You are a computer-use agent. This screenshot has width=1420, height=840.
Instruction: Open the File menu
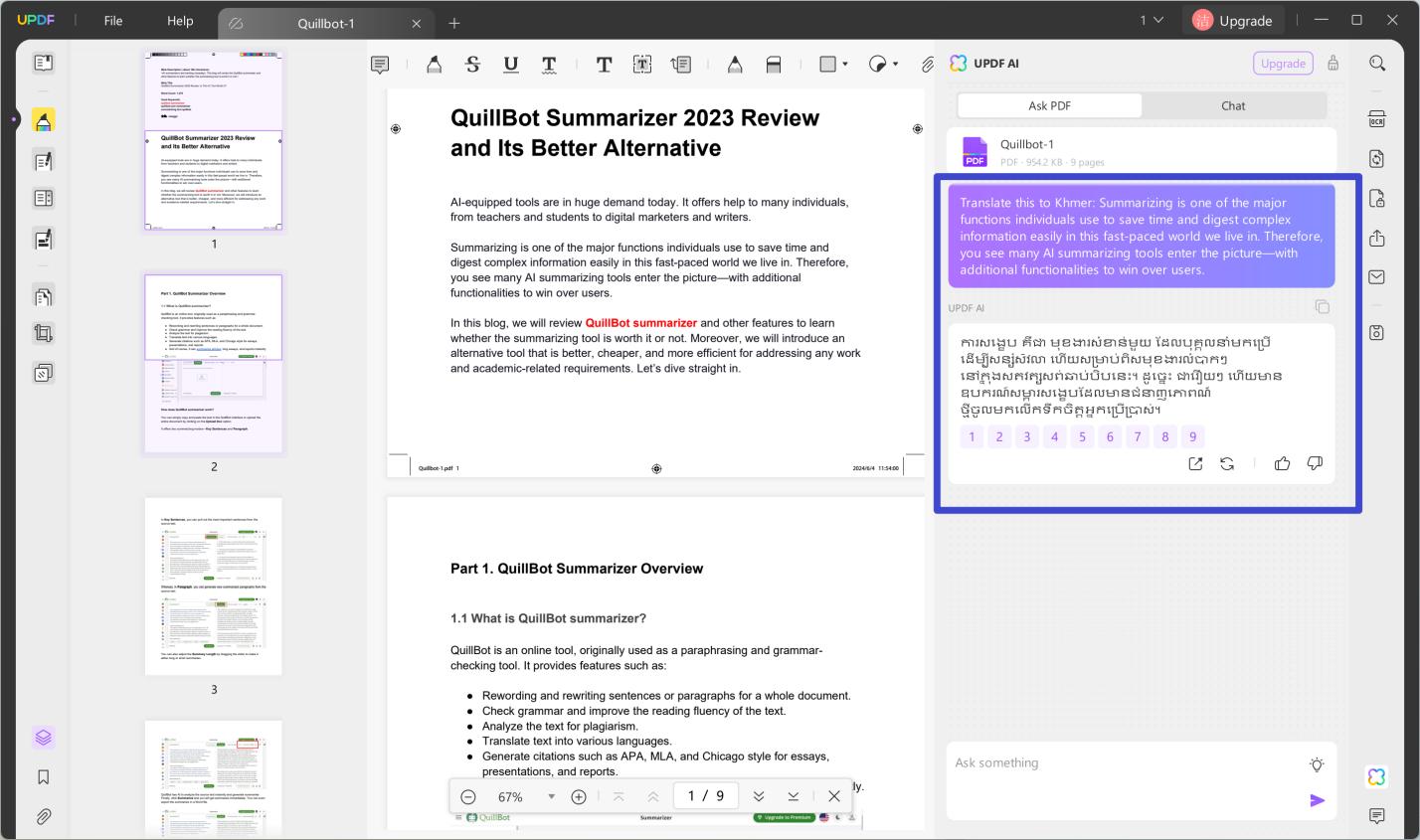tap(112, 20)
